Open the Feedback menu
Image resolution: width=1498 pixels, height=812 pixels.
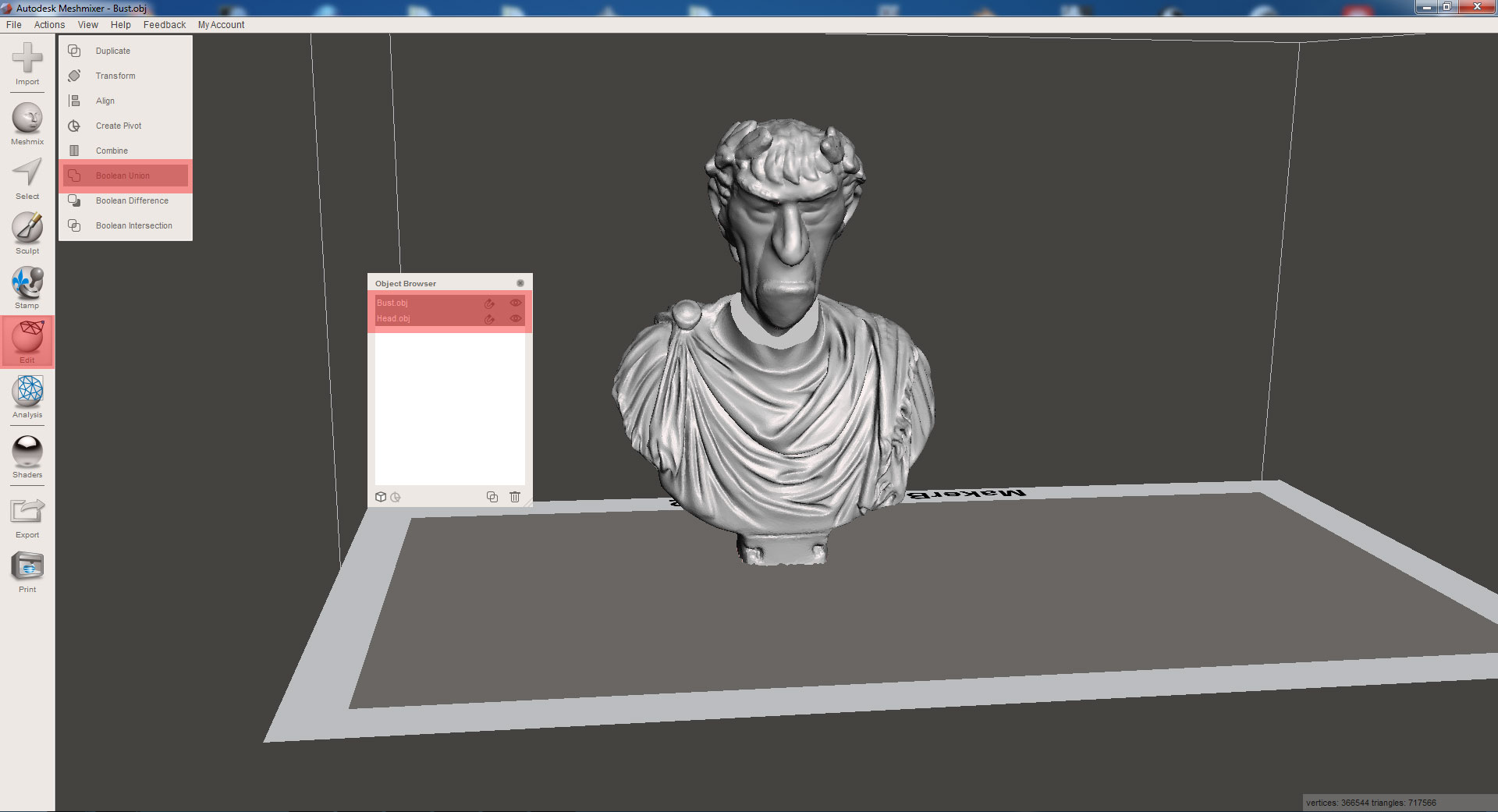(165, 25)
